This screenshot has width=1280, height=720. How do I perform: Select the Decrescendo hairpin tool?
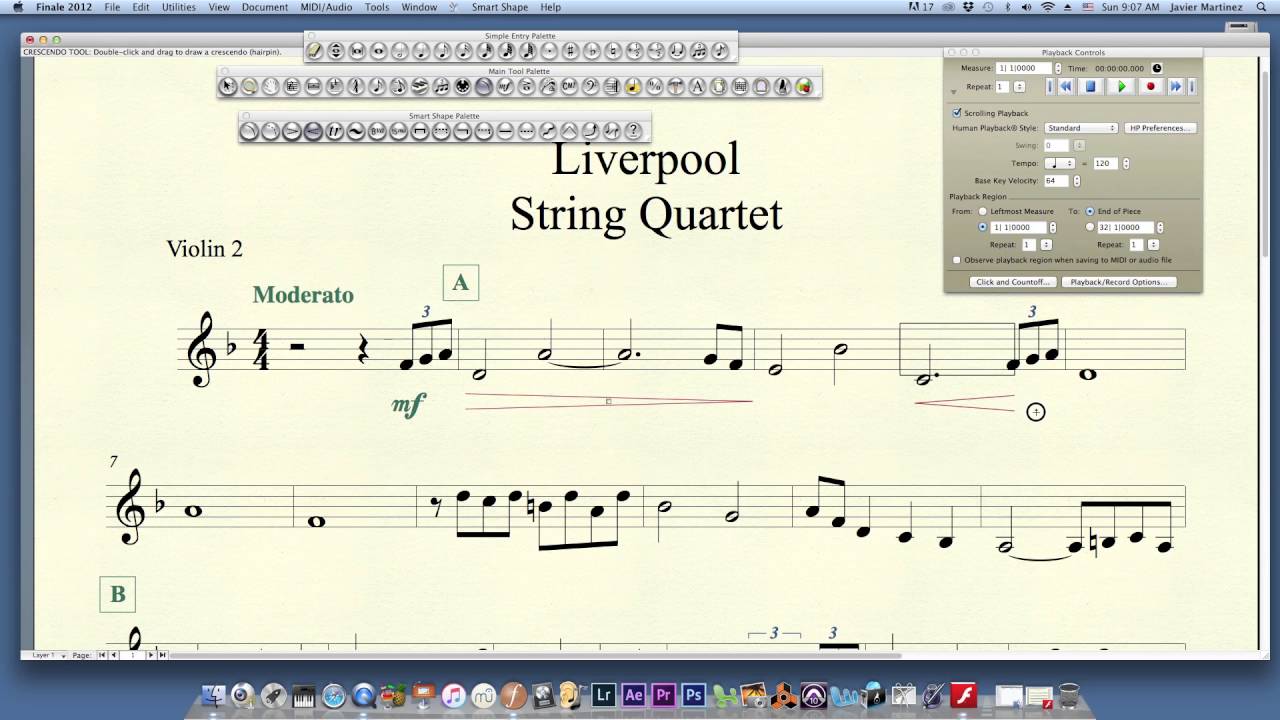(292, 131)
